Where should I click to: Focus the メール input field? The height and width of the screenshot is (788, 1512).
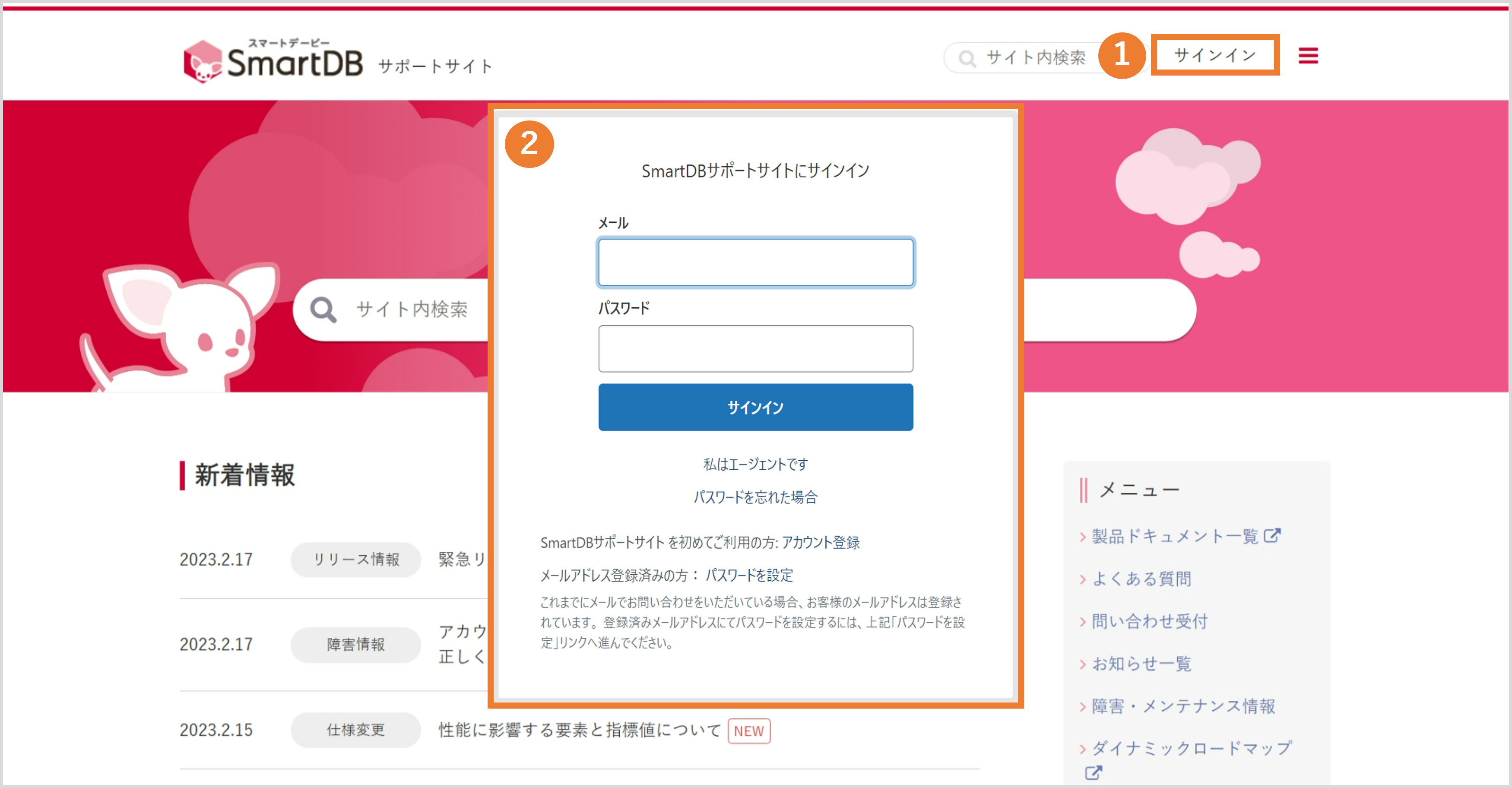[x=755, y=262]
